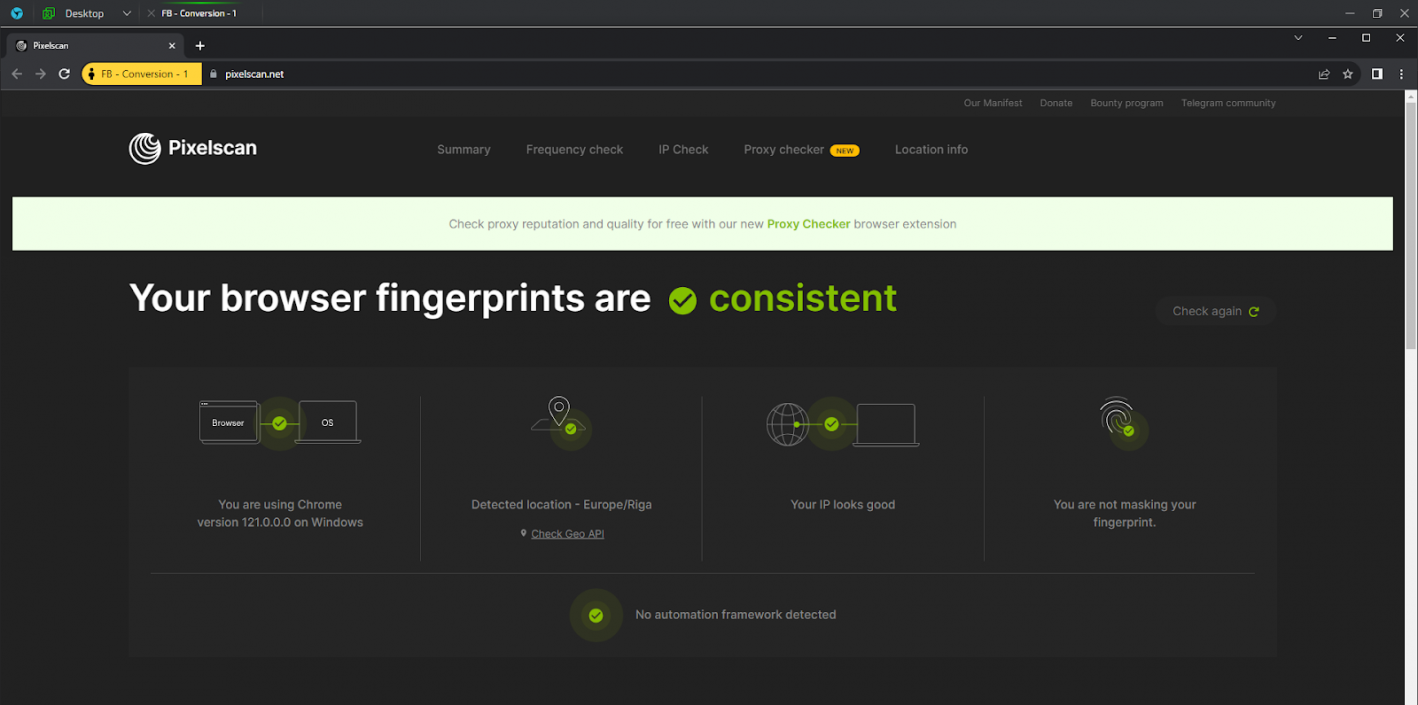Screen dimensions: 1418x705
Task: Click the green check next to consistent
Action: (683, 300)
